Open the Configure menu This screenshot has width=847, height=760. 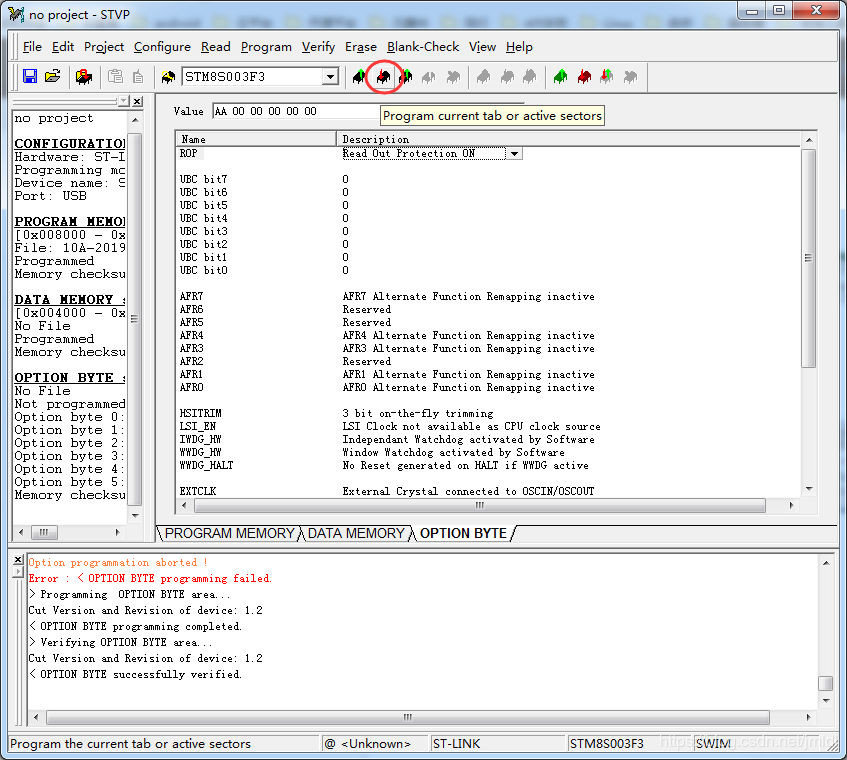162,47
